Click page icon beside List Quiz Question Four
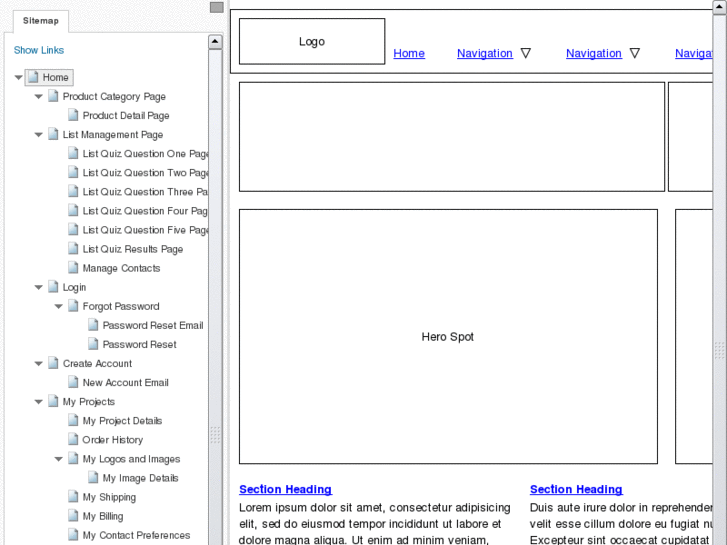The height and width of the screenshot is (545, 727). pyautogui.click(x=73, y=211)
